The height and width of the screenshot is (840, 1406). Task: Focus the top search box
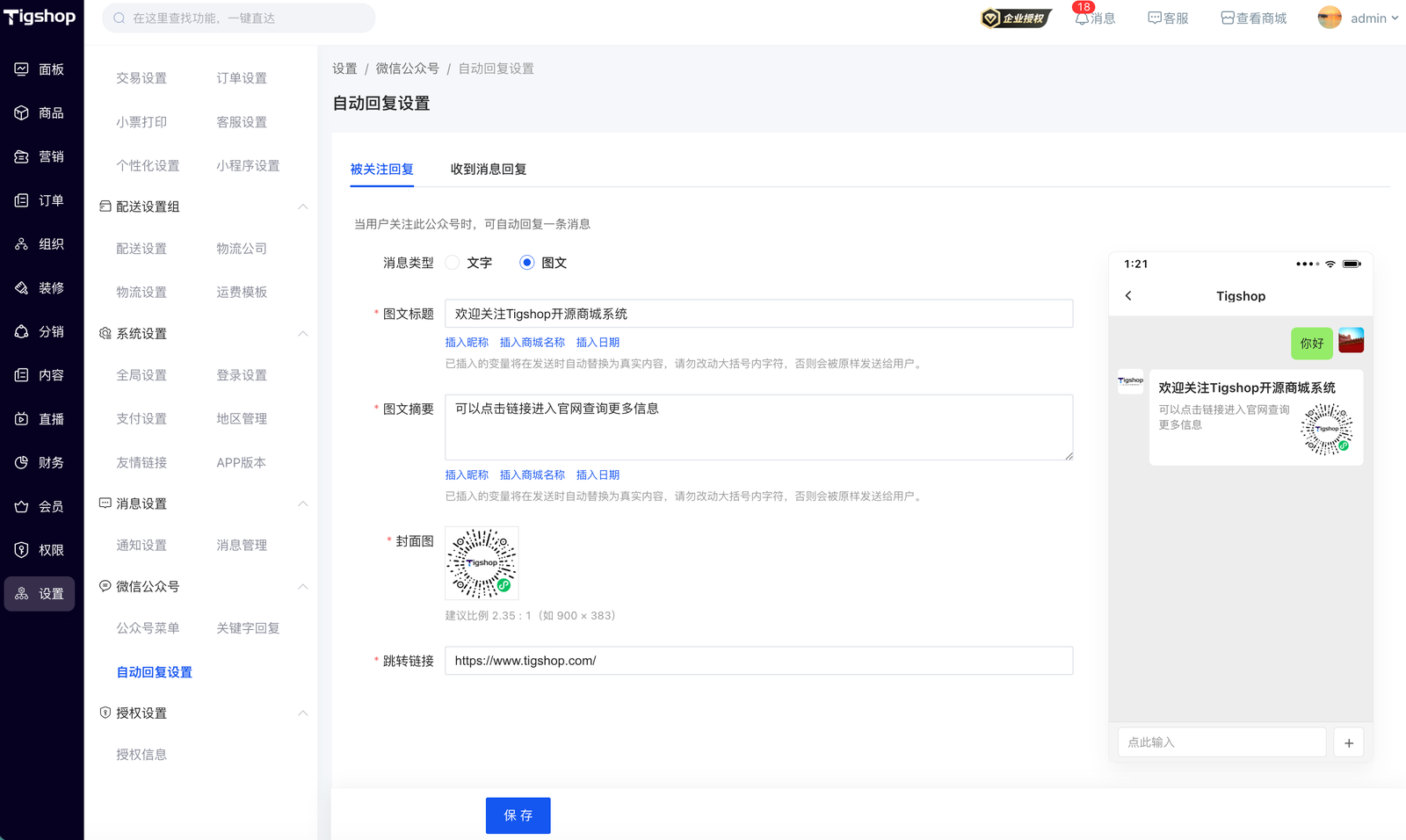pos(239,18)
